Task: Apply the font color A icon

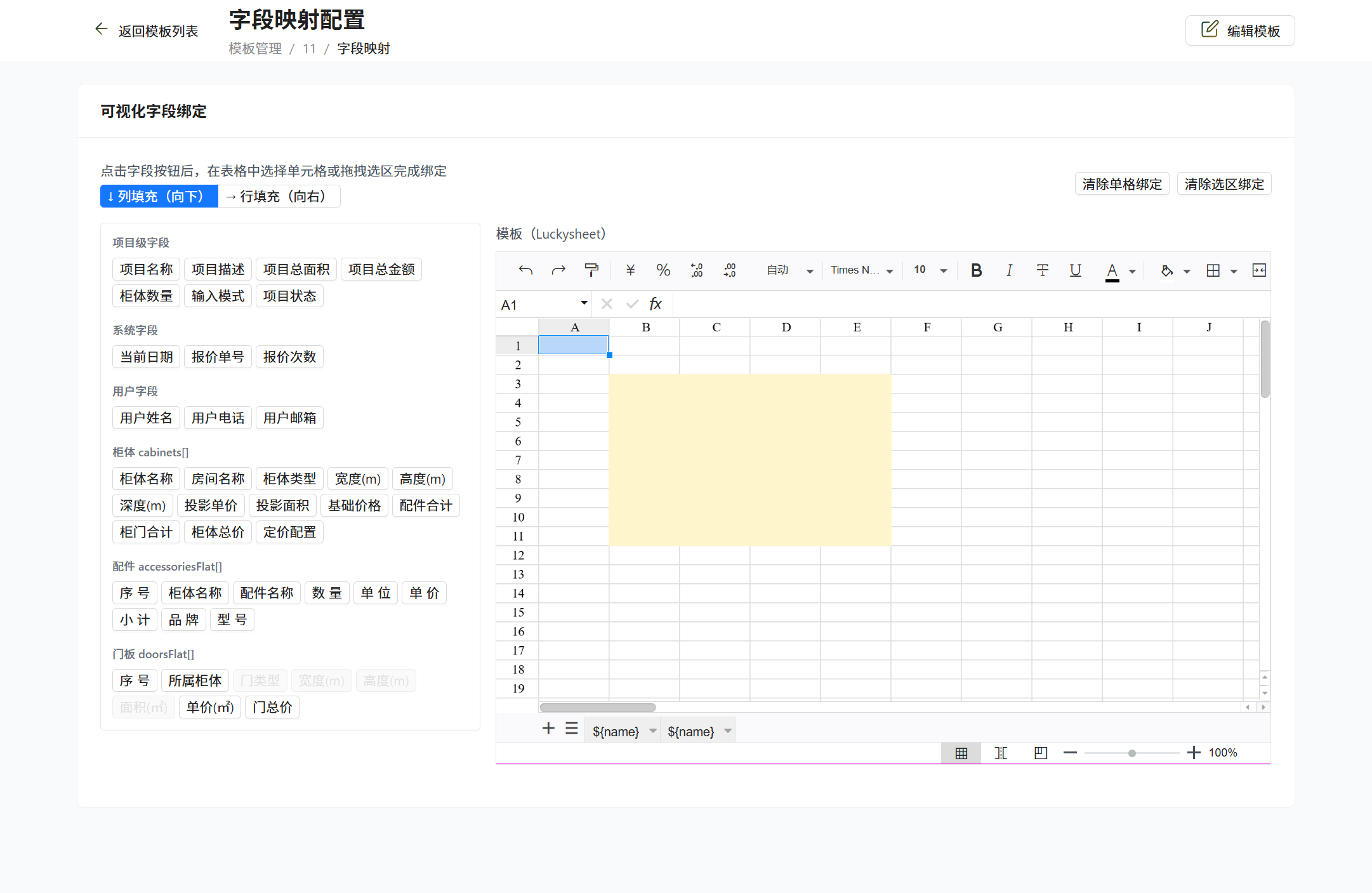Action: tap(1112, 271)
